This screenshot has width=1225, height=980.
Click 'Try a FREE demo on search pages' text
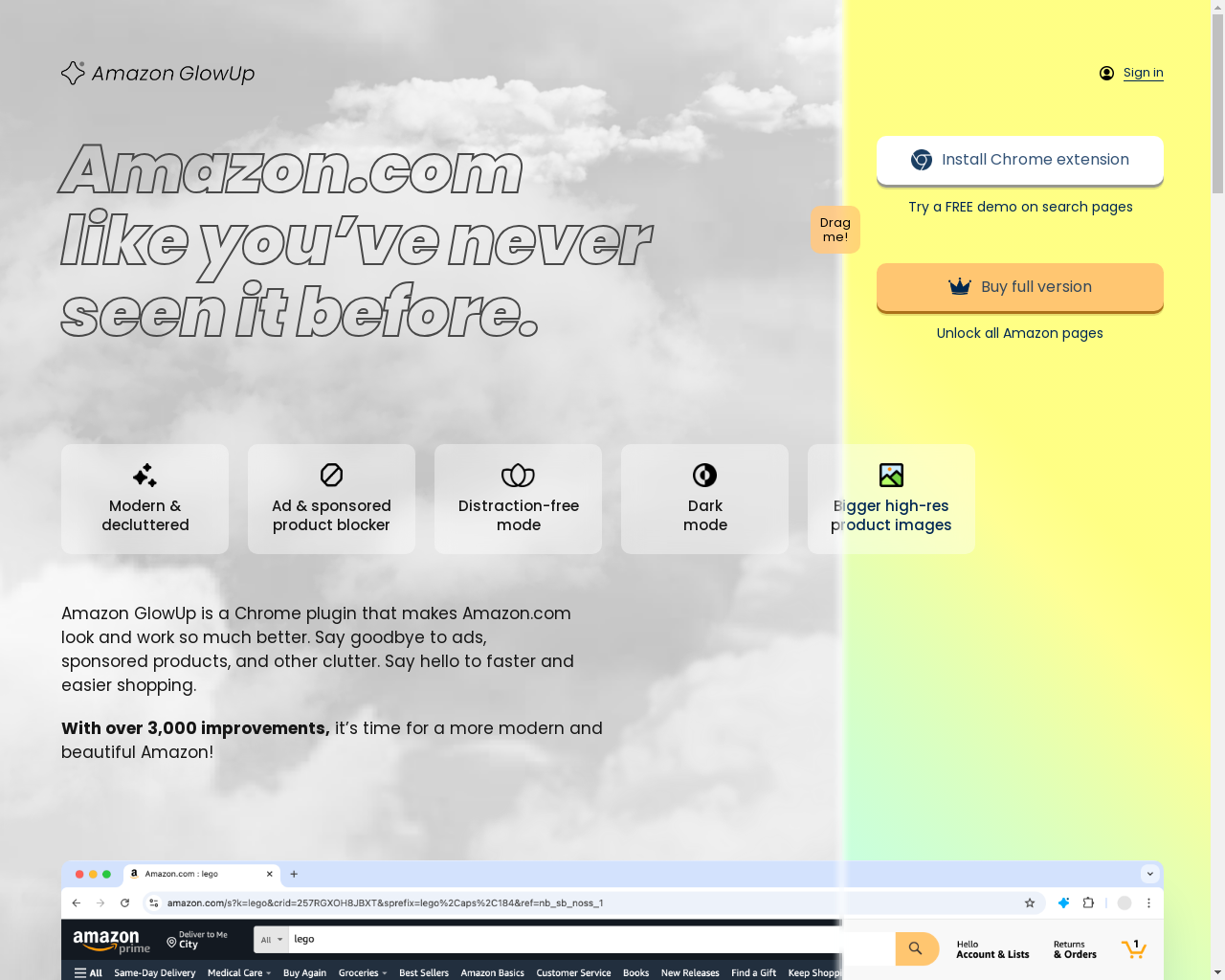pyautogui.click(x=1020, y=207)
